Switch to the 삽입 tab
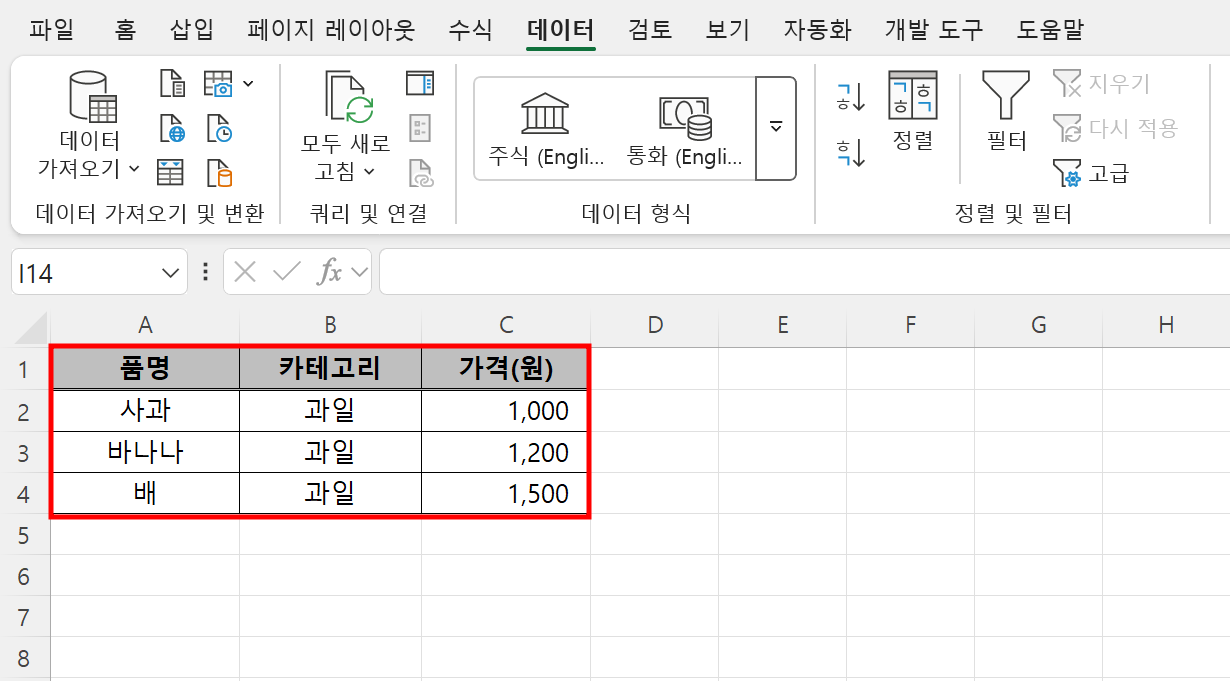The image size is (1230, 681). 192,29
